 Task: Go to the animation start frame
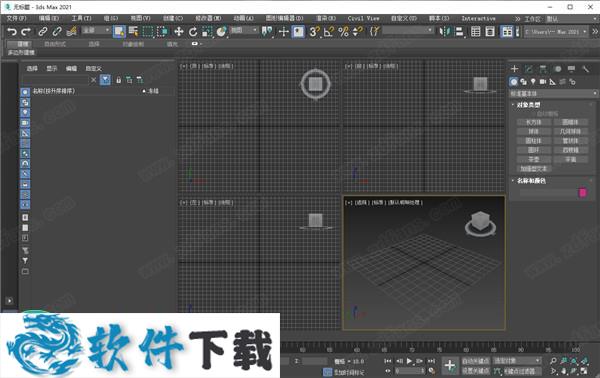(x=388, y=361)
